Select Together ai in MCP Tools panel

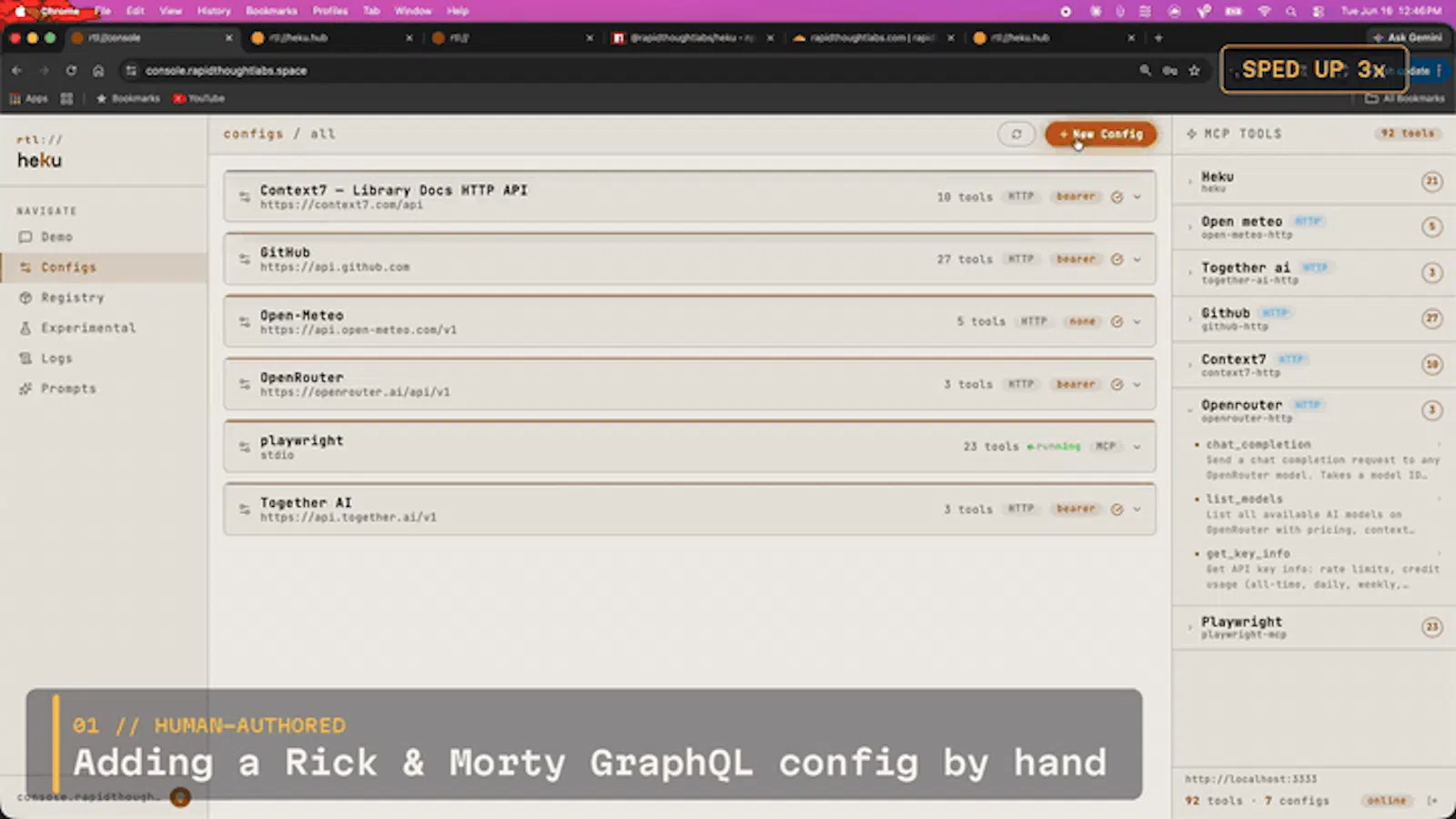(x=1313, y=272)
